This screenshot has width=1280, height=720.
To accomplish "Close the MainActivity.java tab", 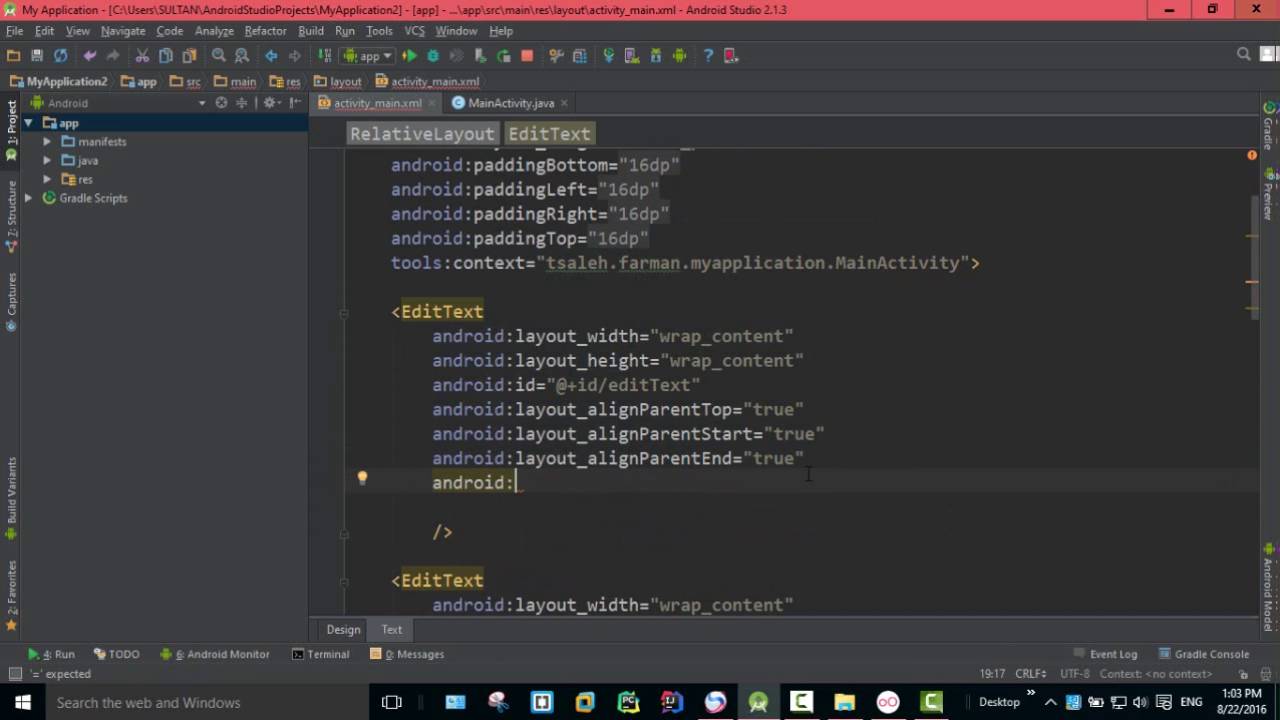I will [x=564, y=103].
